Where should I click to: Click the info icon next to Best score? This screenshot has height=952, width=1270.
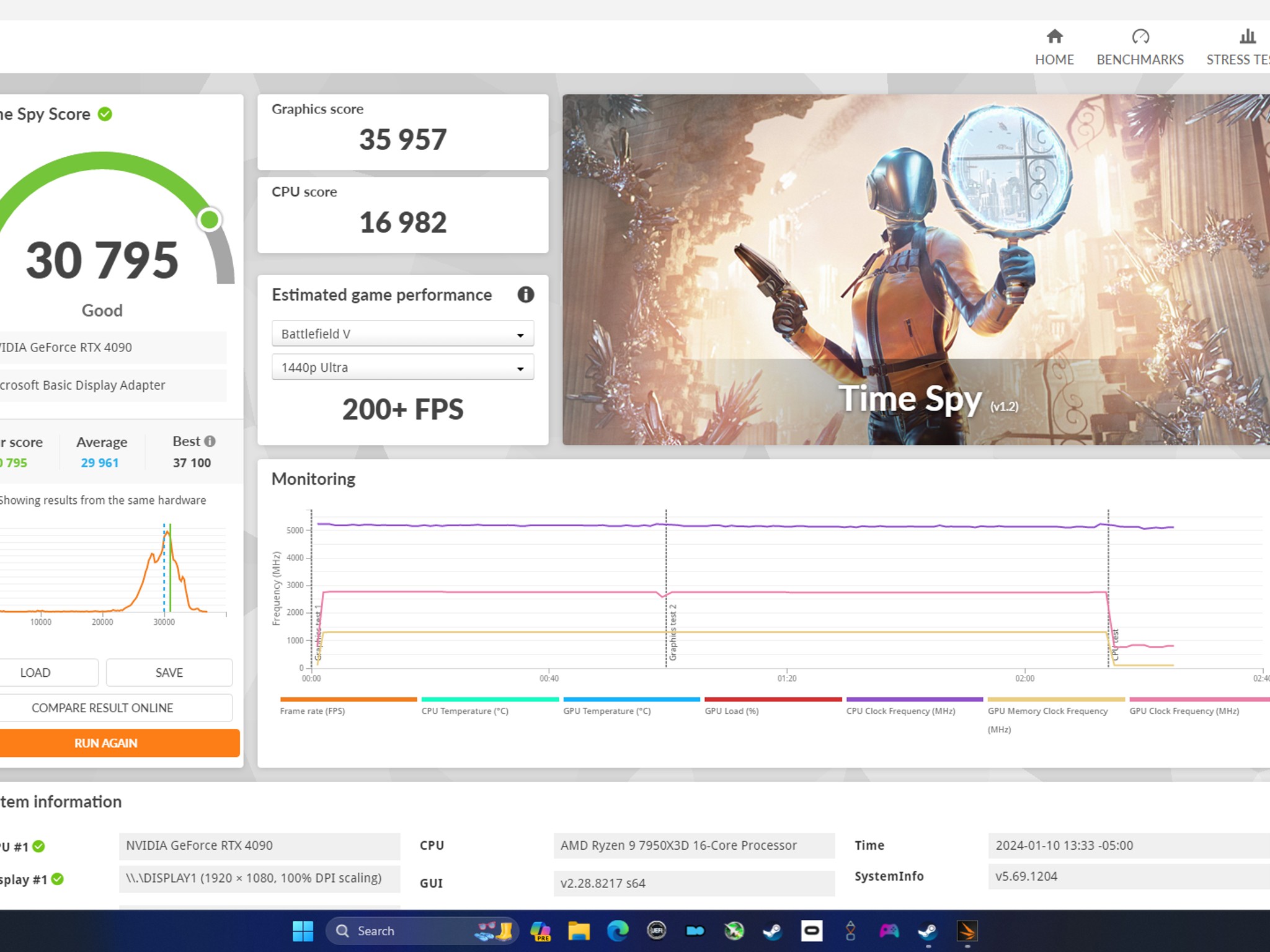point(210,441)
